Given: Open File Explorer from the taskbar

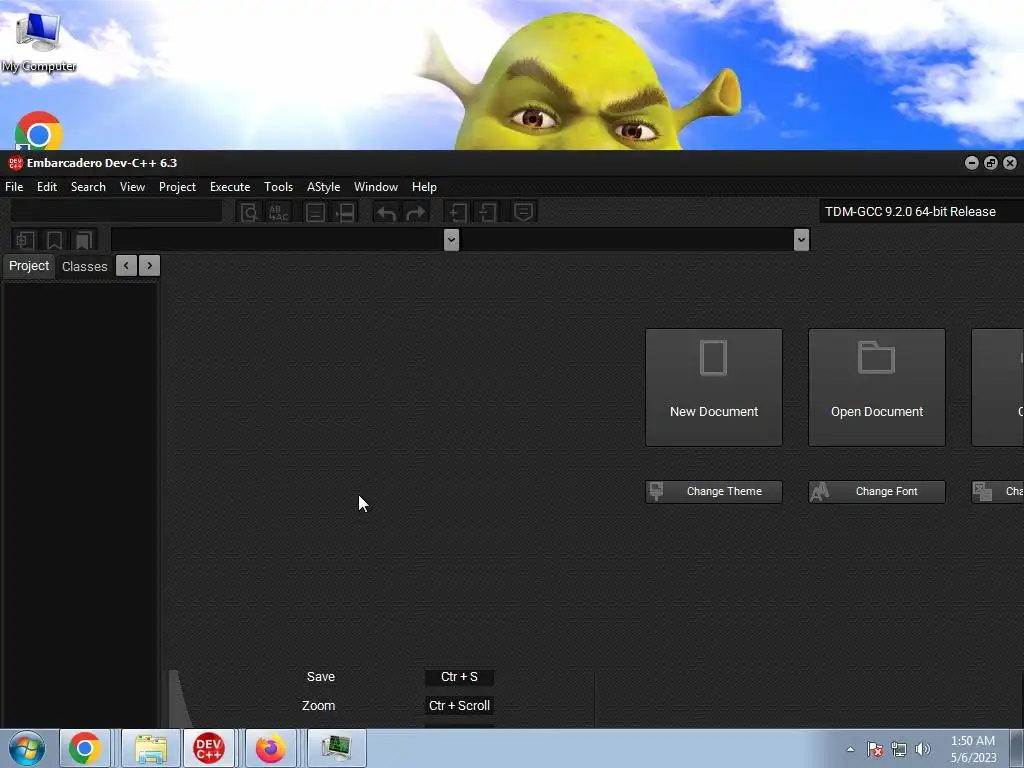Looking at the screenshot, I should tap(151, 748).
